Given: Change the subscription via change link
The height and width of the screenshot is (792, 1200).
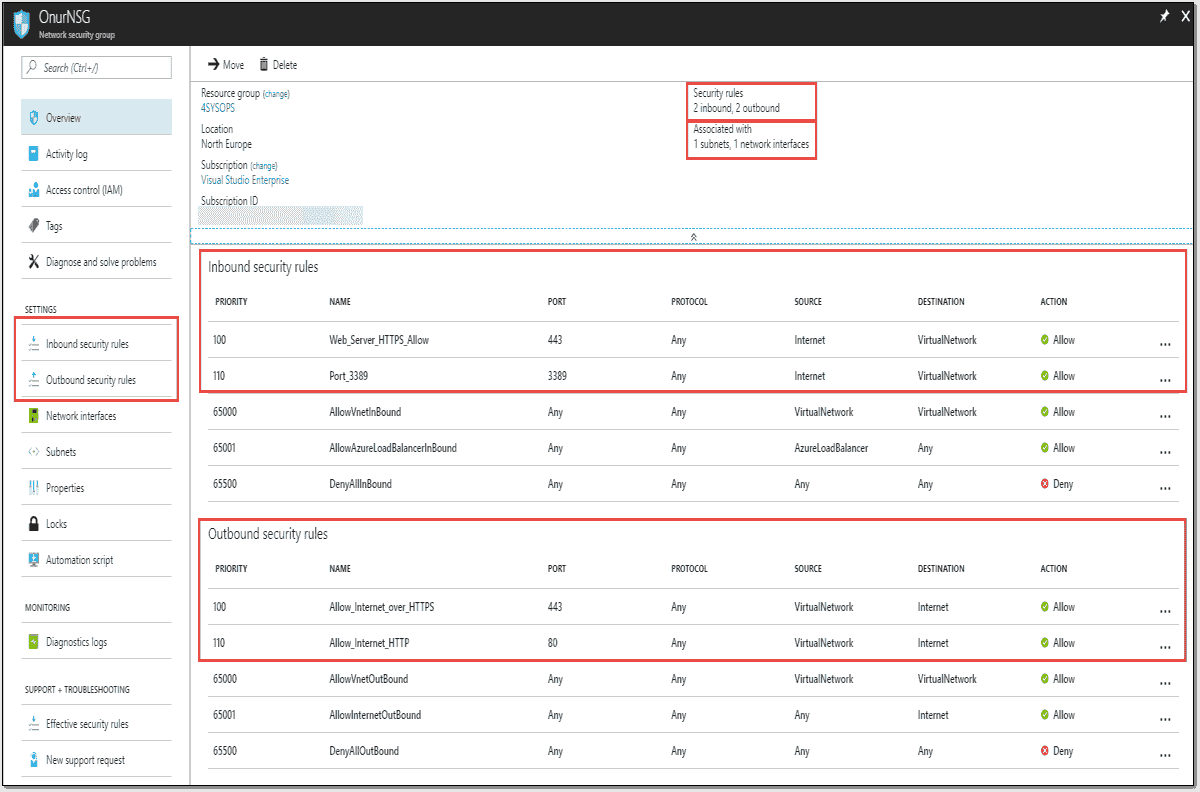Looking at the screenshot, I should pos(263,165).
